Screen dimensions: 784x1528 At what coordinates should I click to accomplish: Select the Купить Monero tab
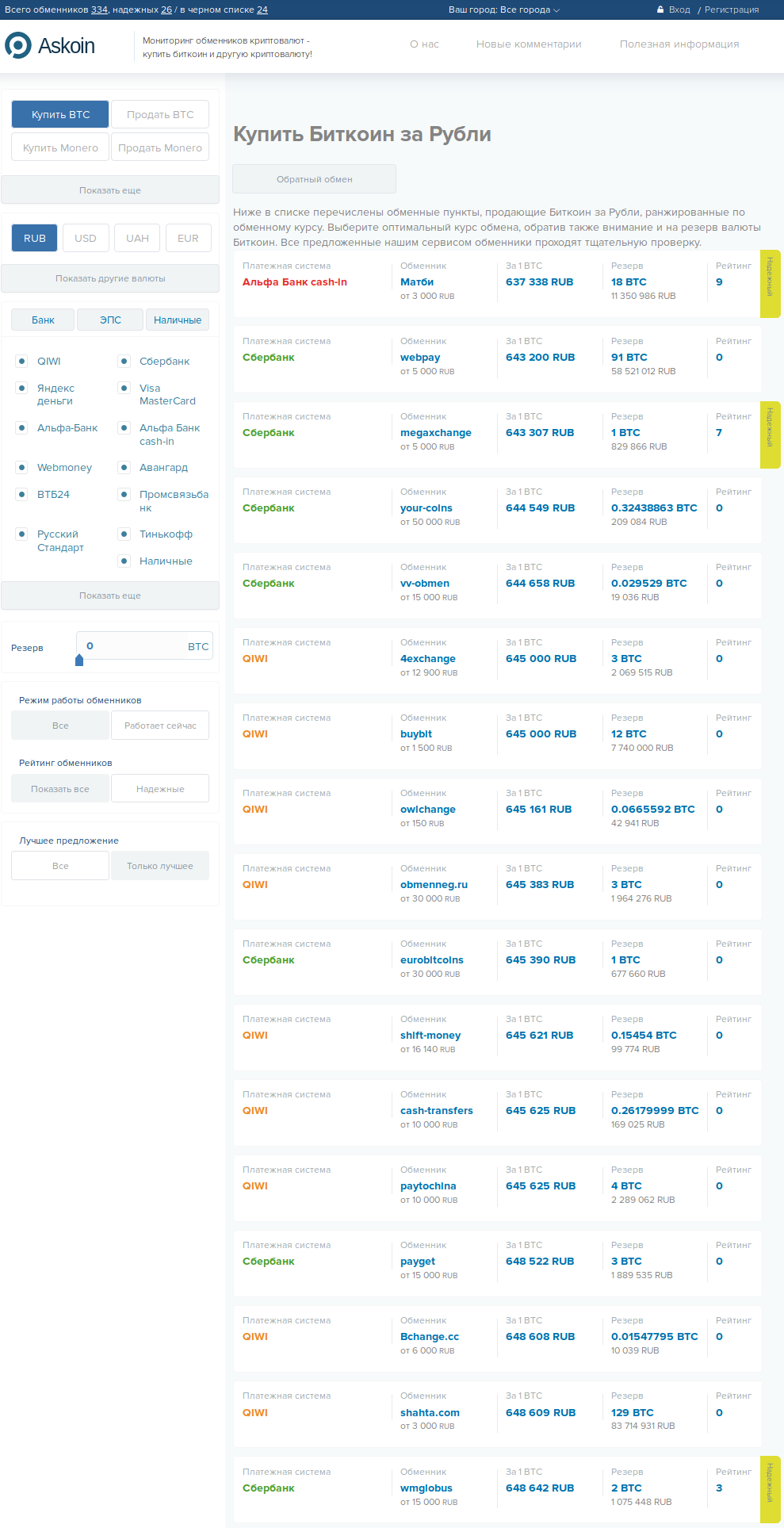point(60,147)
